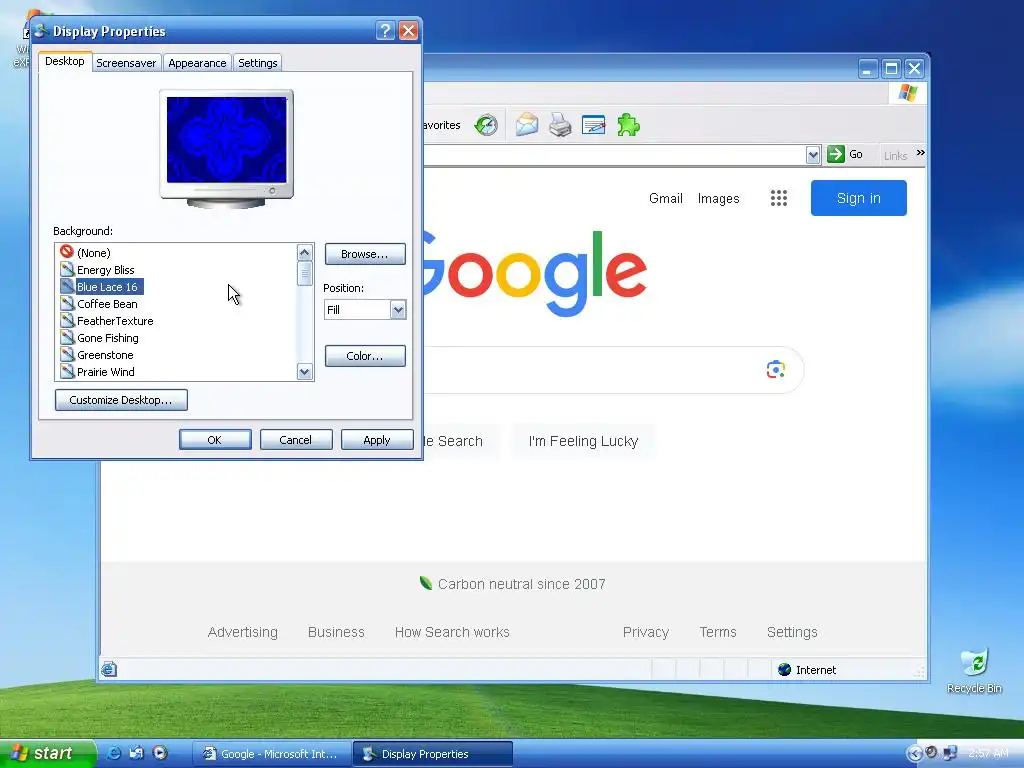The image size is (1024, 768).
Task: Click the Internet zone globe icon
Action: 785,669
